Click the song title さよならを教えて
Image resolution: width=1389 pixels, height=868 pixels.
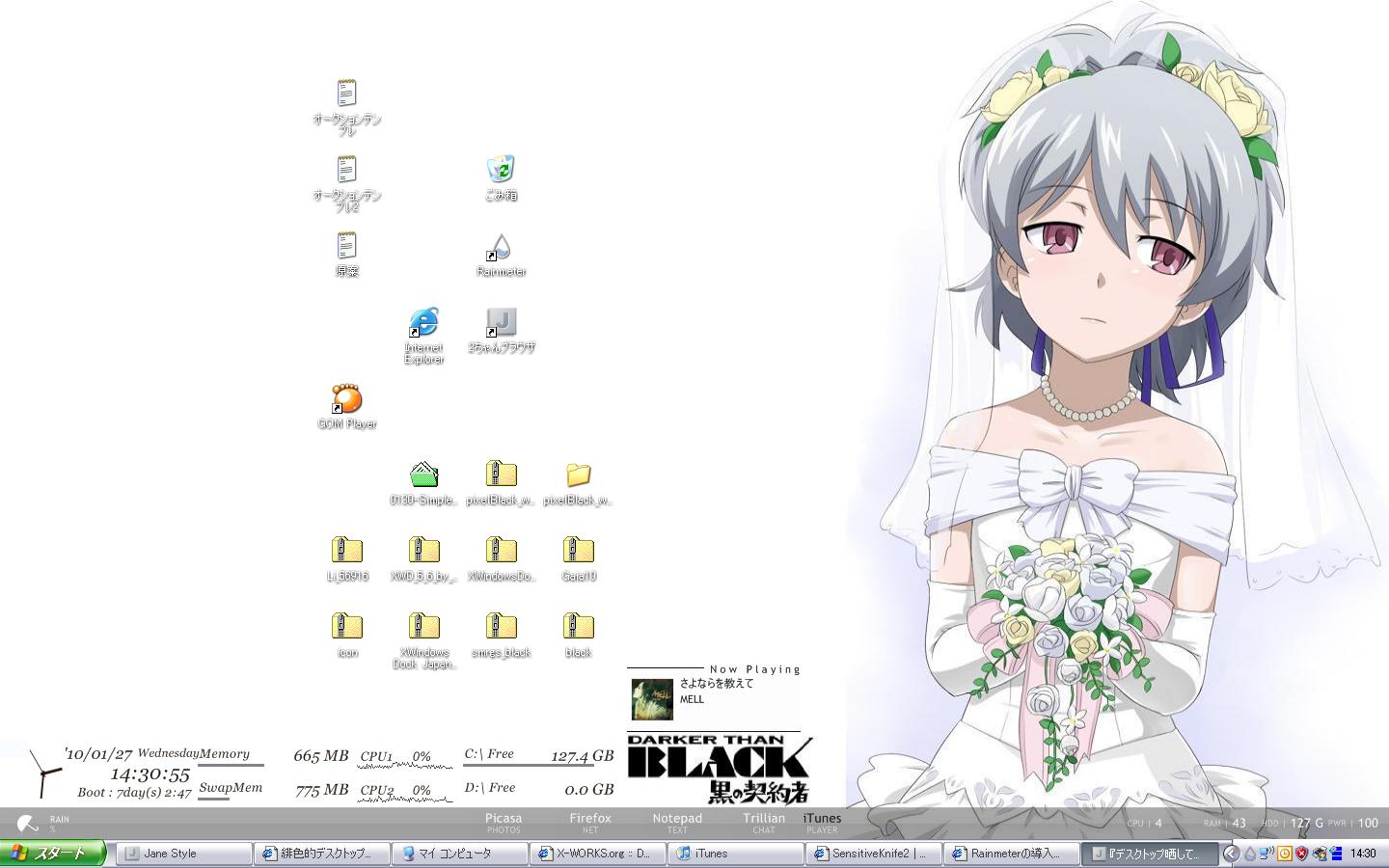tap(717, 683)
